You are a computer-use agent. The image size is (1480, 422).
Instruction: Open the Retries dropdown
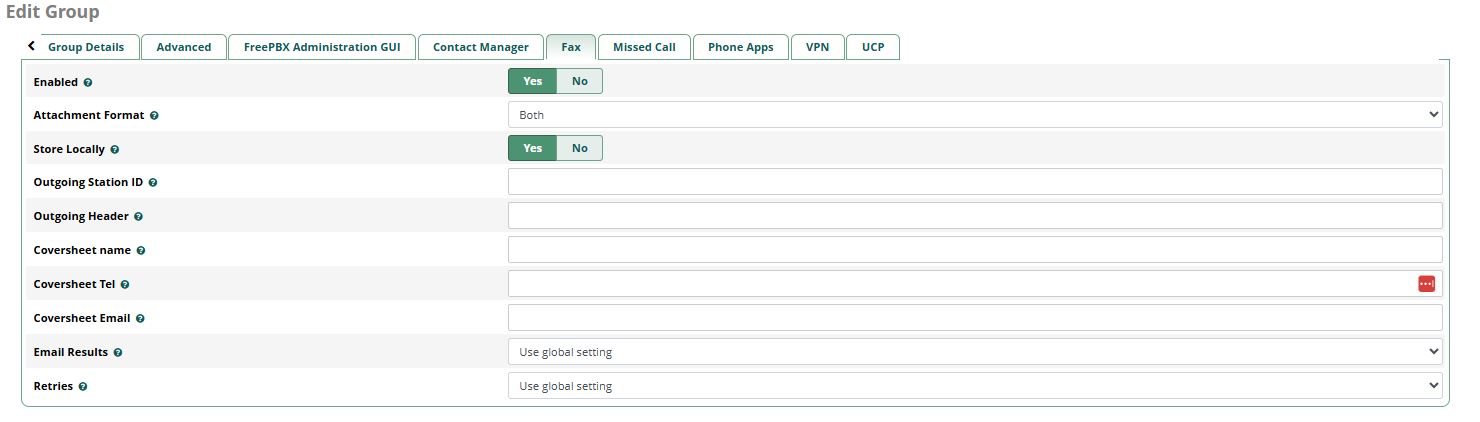[974, 386]
